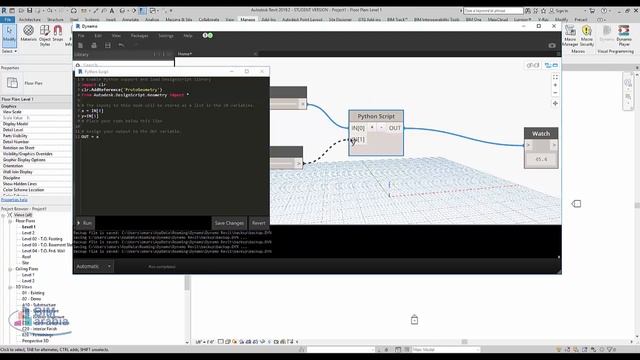The width and height of the screenshot is (640, 360).
Task: Open Dynamo View menu
Action: pyautogui.click(x=116, y=36)
